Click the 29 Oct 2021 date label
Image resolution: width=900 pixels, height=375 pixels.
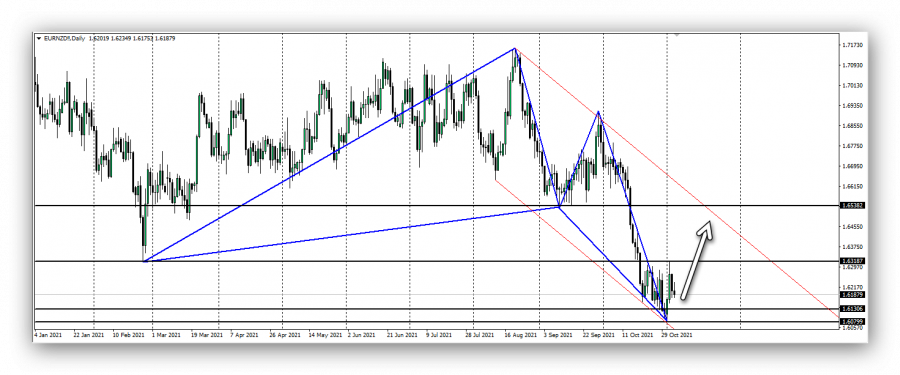pyautogui.click(x=677, y=334)
